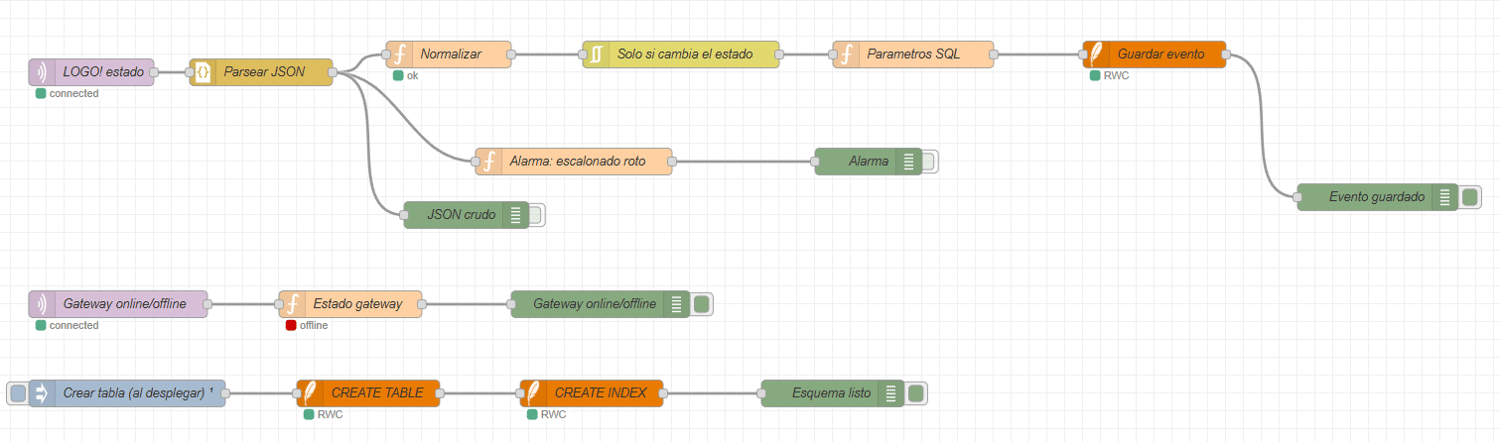Select the 'Parametros SQL' node label
1500x442 pixels.
pos(914,54)
